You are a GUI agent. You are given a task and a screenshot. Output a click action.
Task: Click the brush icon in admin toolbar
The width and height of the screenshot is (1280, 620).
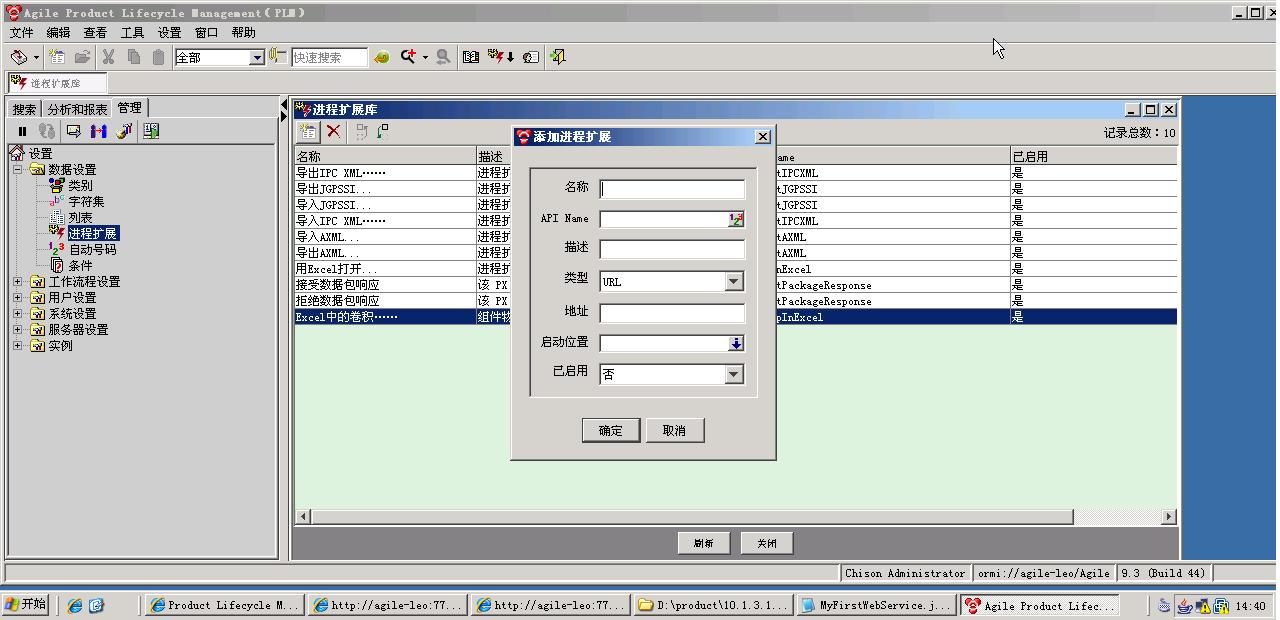124,131
